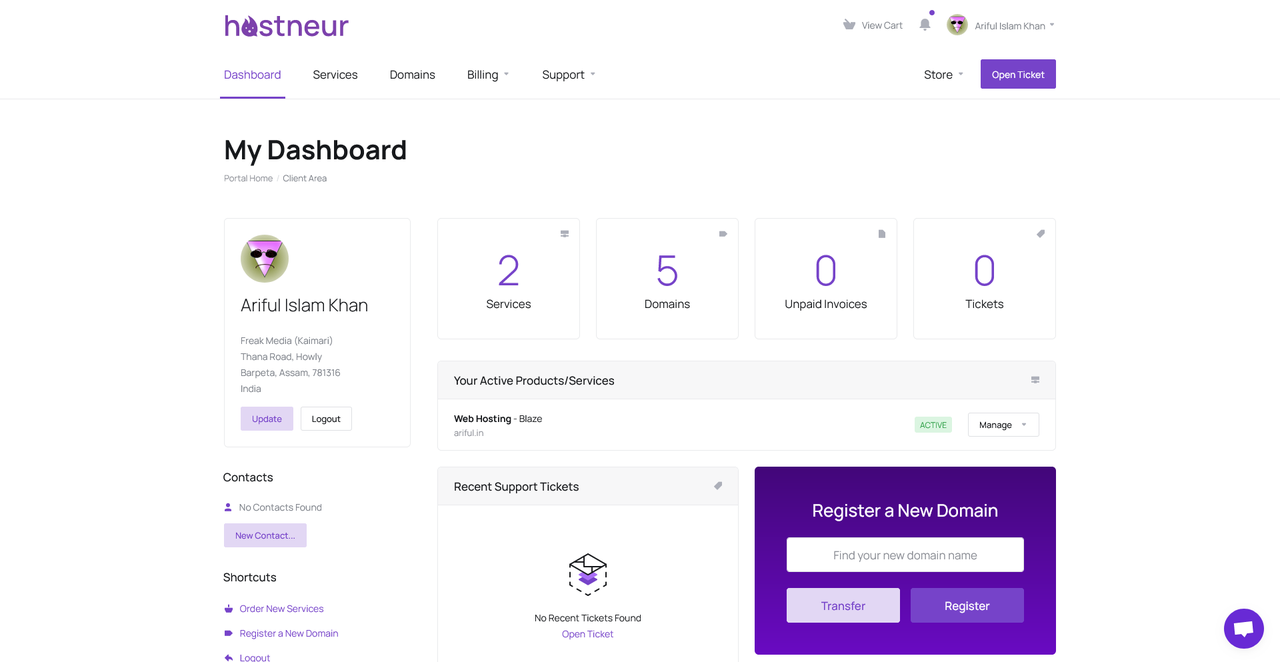Click icon in Your Active Products/Services header

1035,380
